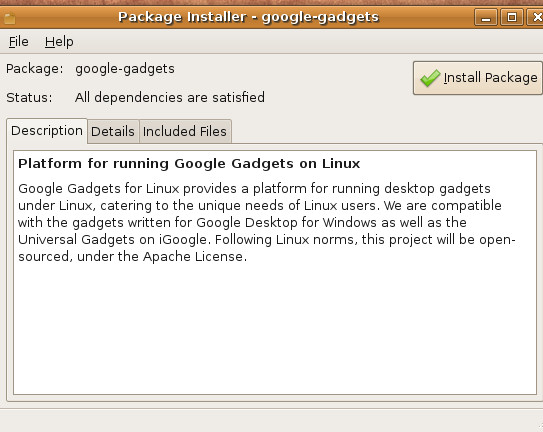543x432 pixels.
Task: Click the Package Installer title bar text
Action: click(249, 17)
